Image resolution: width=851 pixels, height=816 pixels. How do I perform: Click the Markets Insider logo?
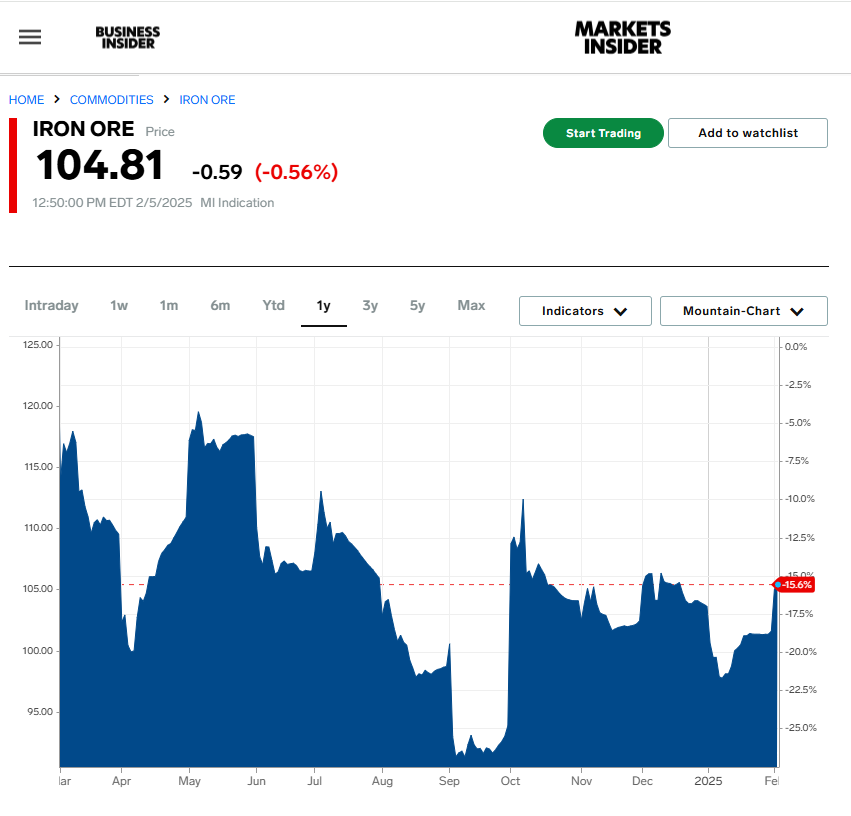point(622,37)
